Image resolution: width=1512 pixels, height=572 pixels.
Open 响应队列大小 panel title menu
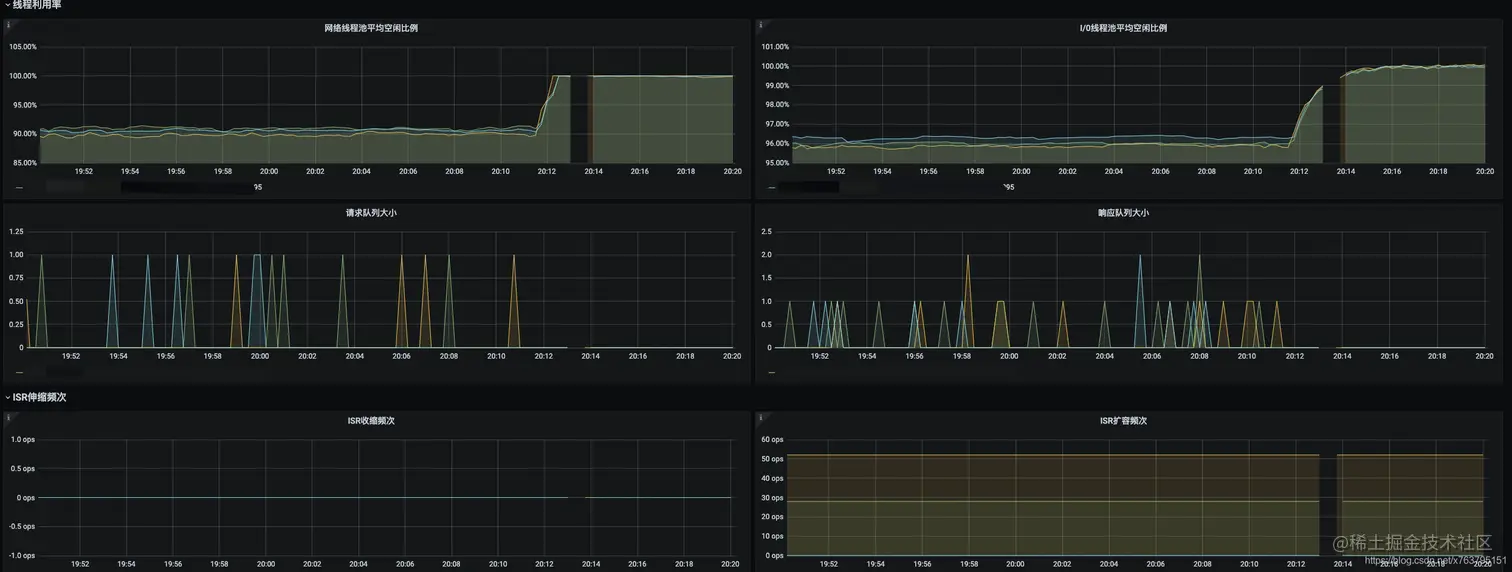pos(1123,213)
